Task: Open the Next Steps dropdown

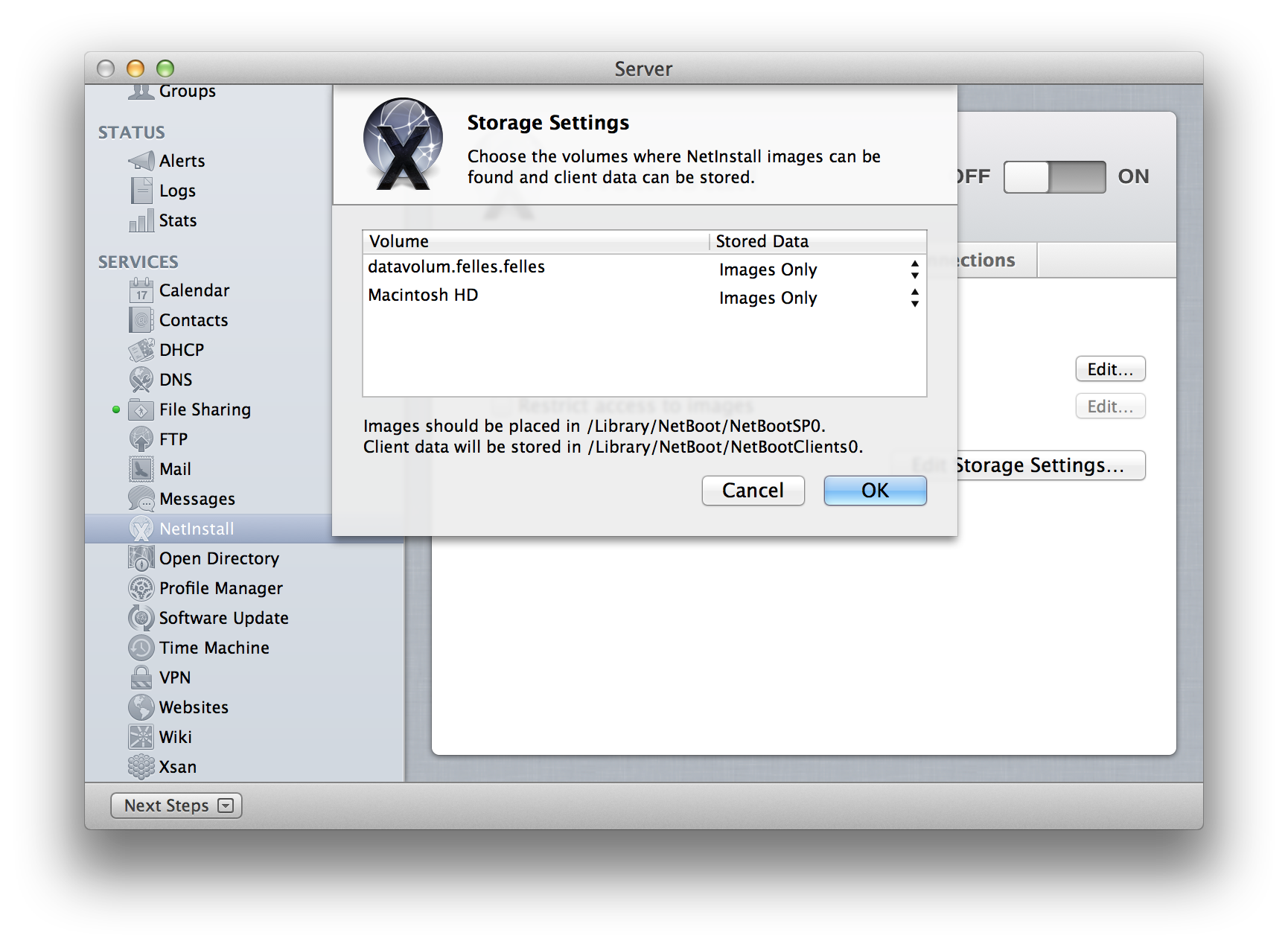Action: pos(176,806)
